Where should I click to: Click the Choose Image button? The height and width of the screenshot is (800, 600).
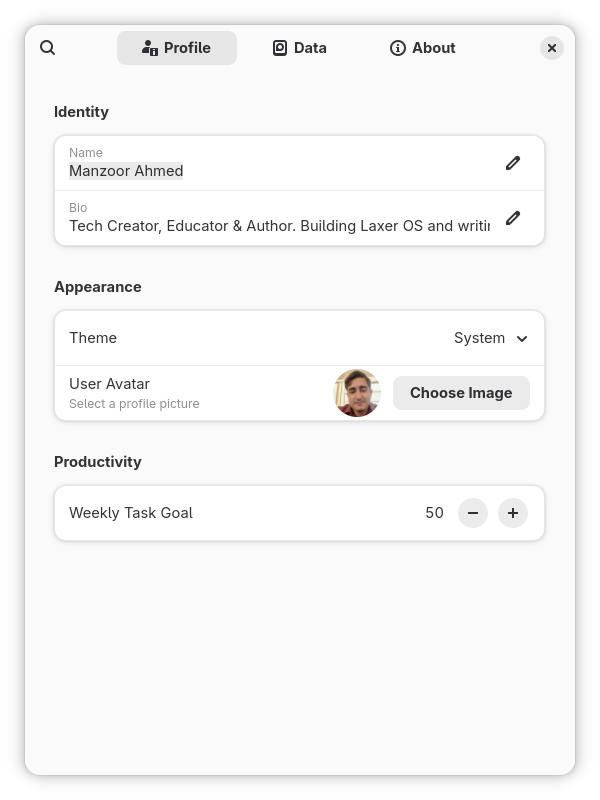coord(461,393)
